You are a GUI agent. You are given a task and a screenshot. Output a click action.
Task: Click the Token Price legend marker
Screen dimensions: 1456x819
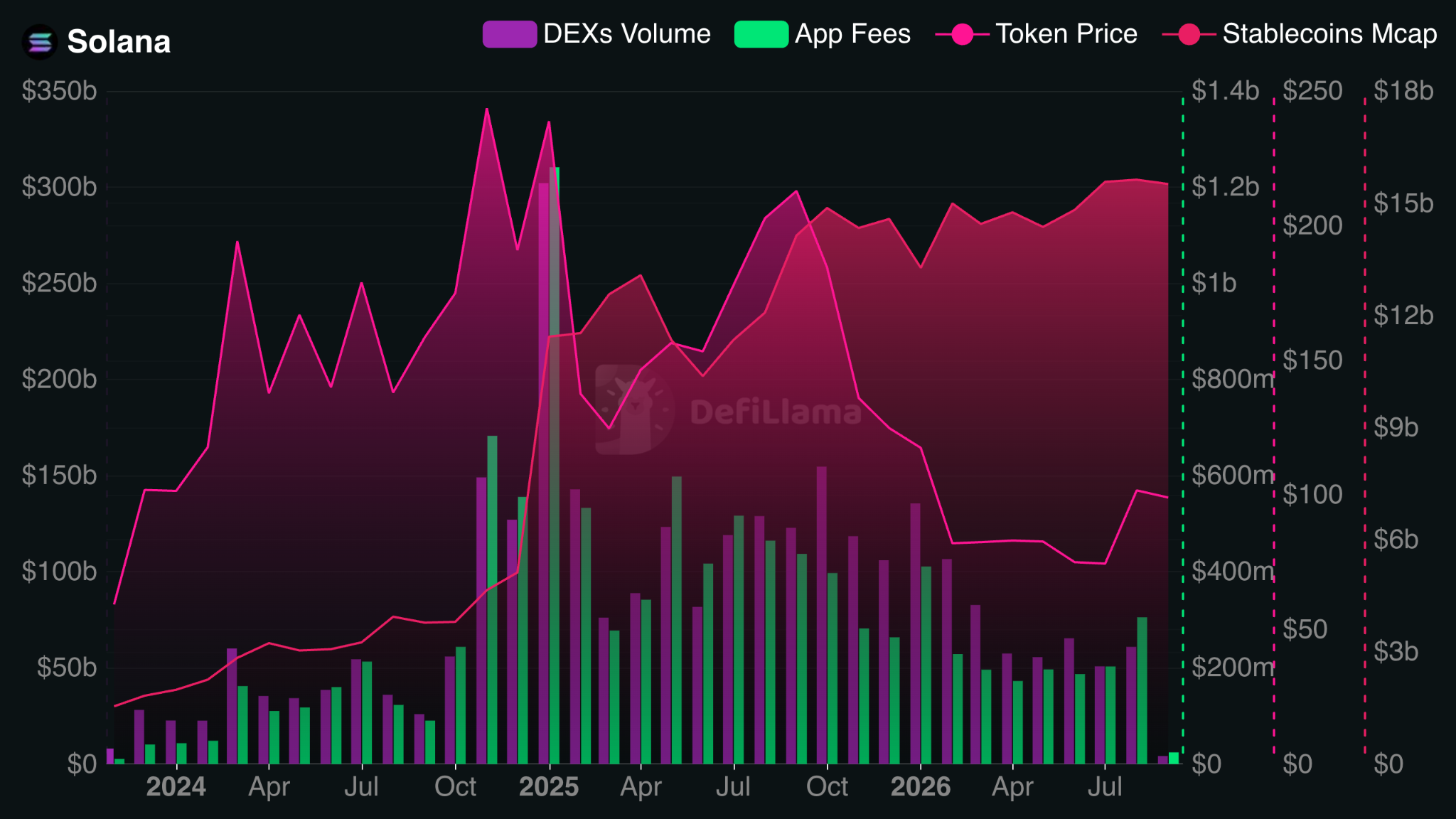click(x=962, y=34)
